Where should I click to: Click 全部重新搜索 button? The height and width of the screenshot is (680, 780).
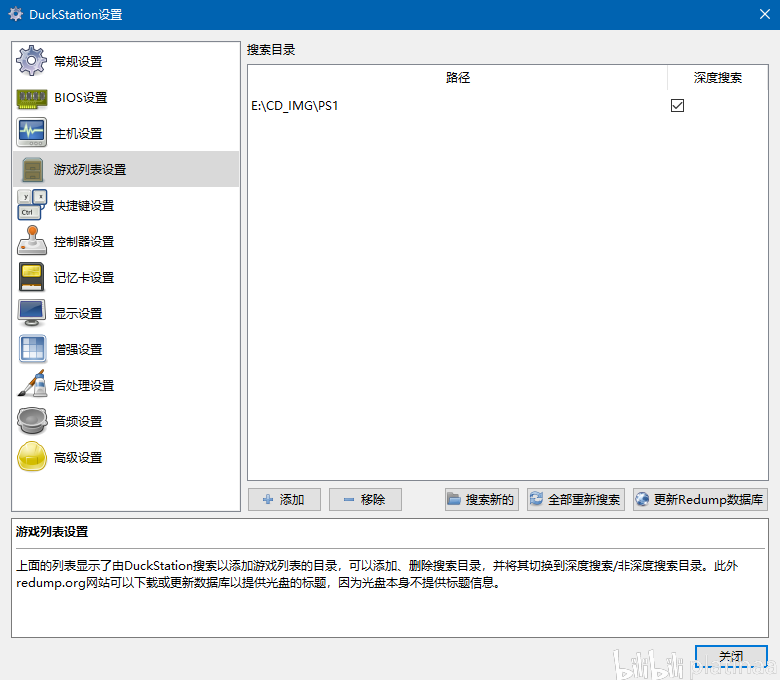pos(576,499)
